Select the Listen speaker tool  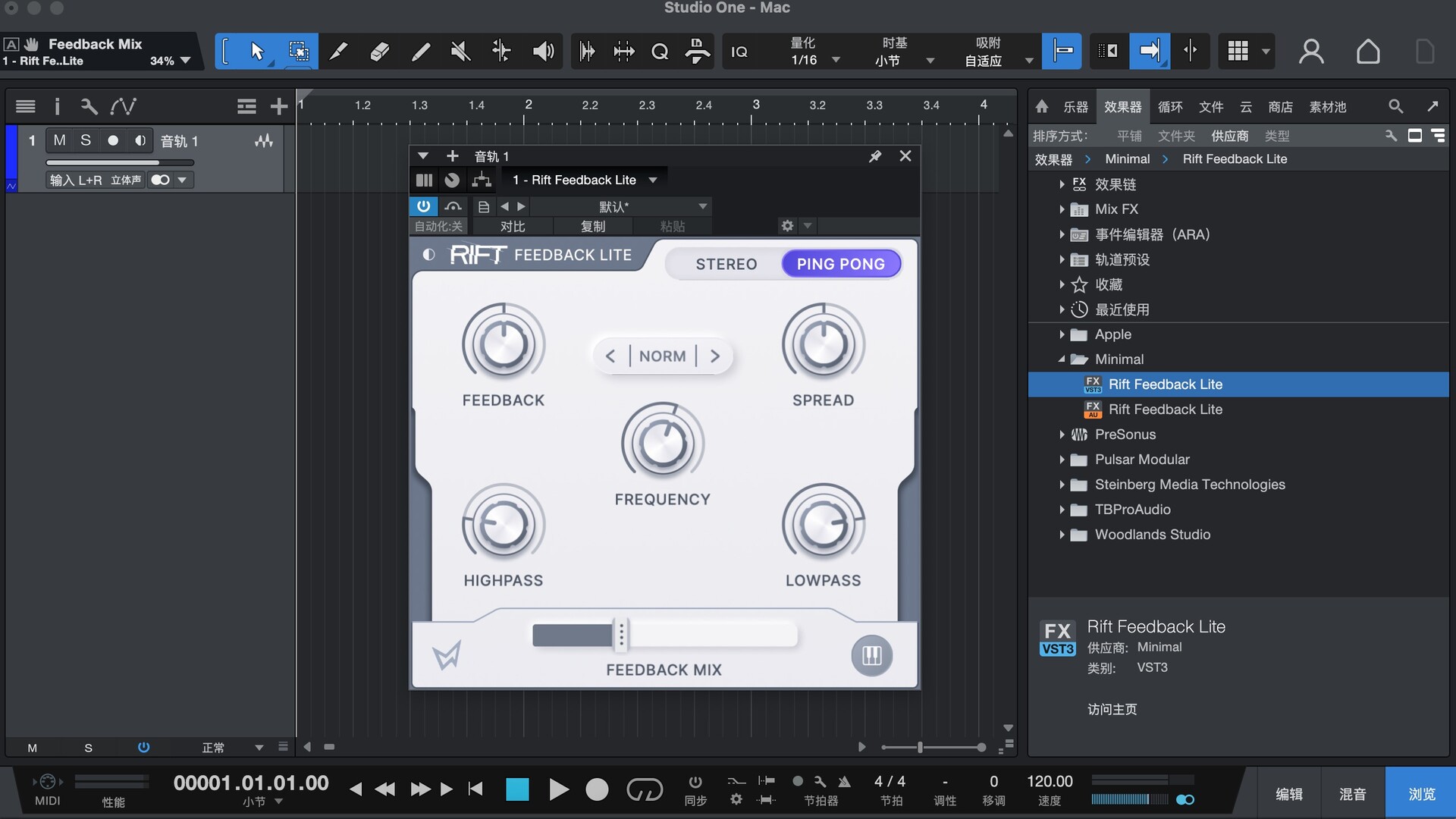pos(542,52)
